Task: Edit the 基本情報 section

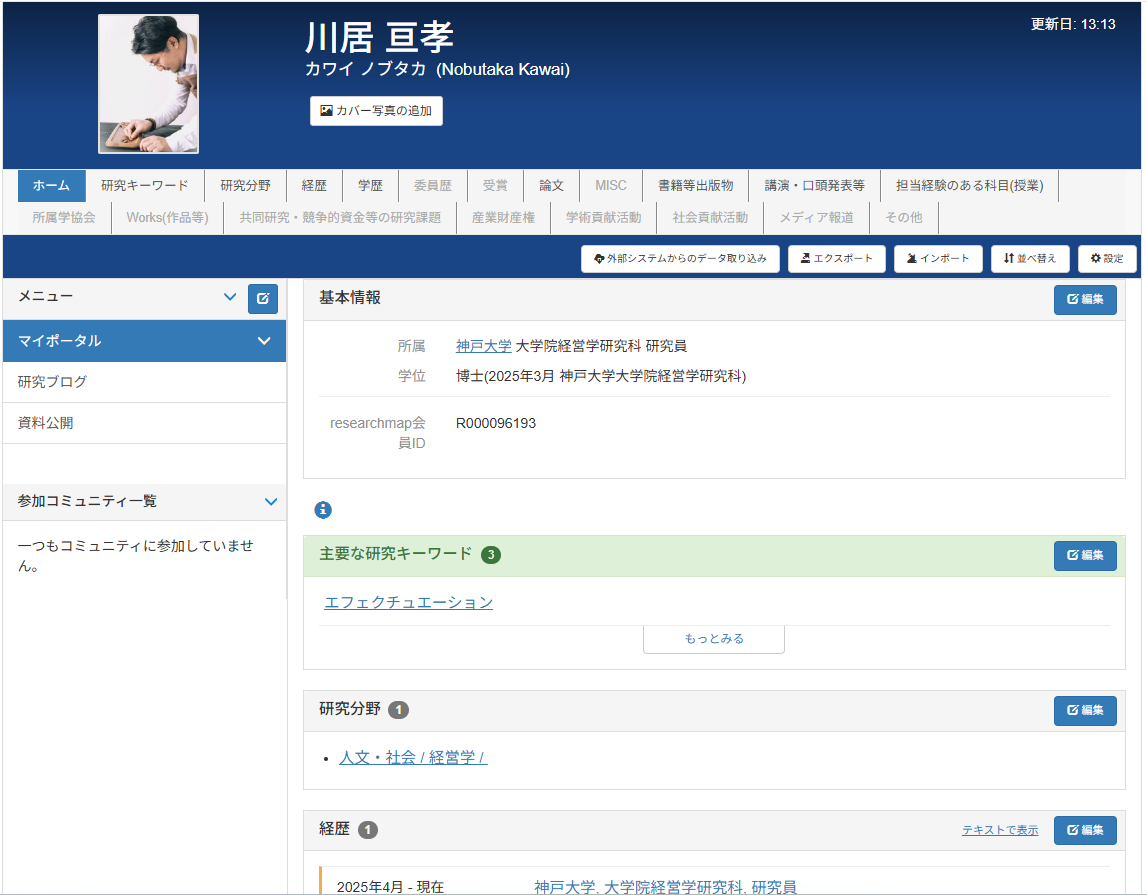Action: [1085, 300]
